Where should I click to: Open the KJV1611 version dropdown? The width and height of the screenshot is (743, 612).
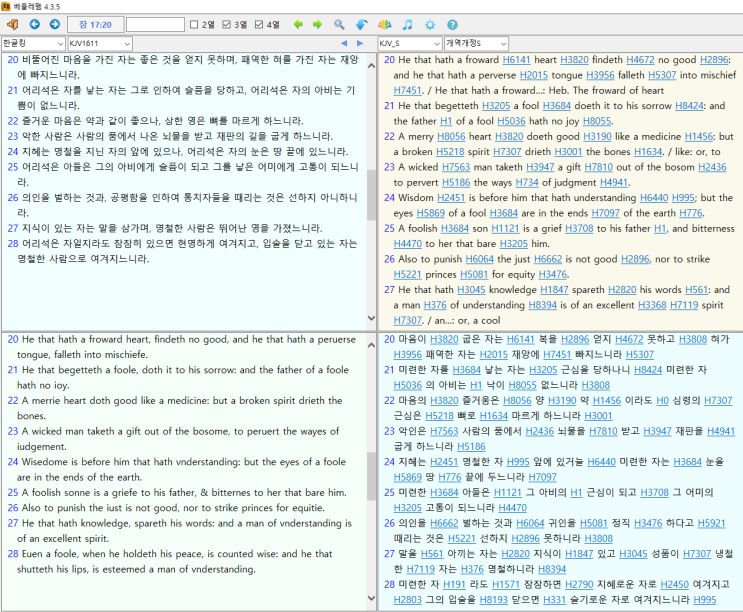tap(100, 44)
